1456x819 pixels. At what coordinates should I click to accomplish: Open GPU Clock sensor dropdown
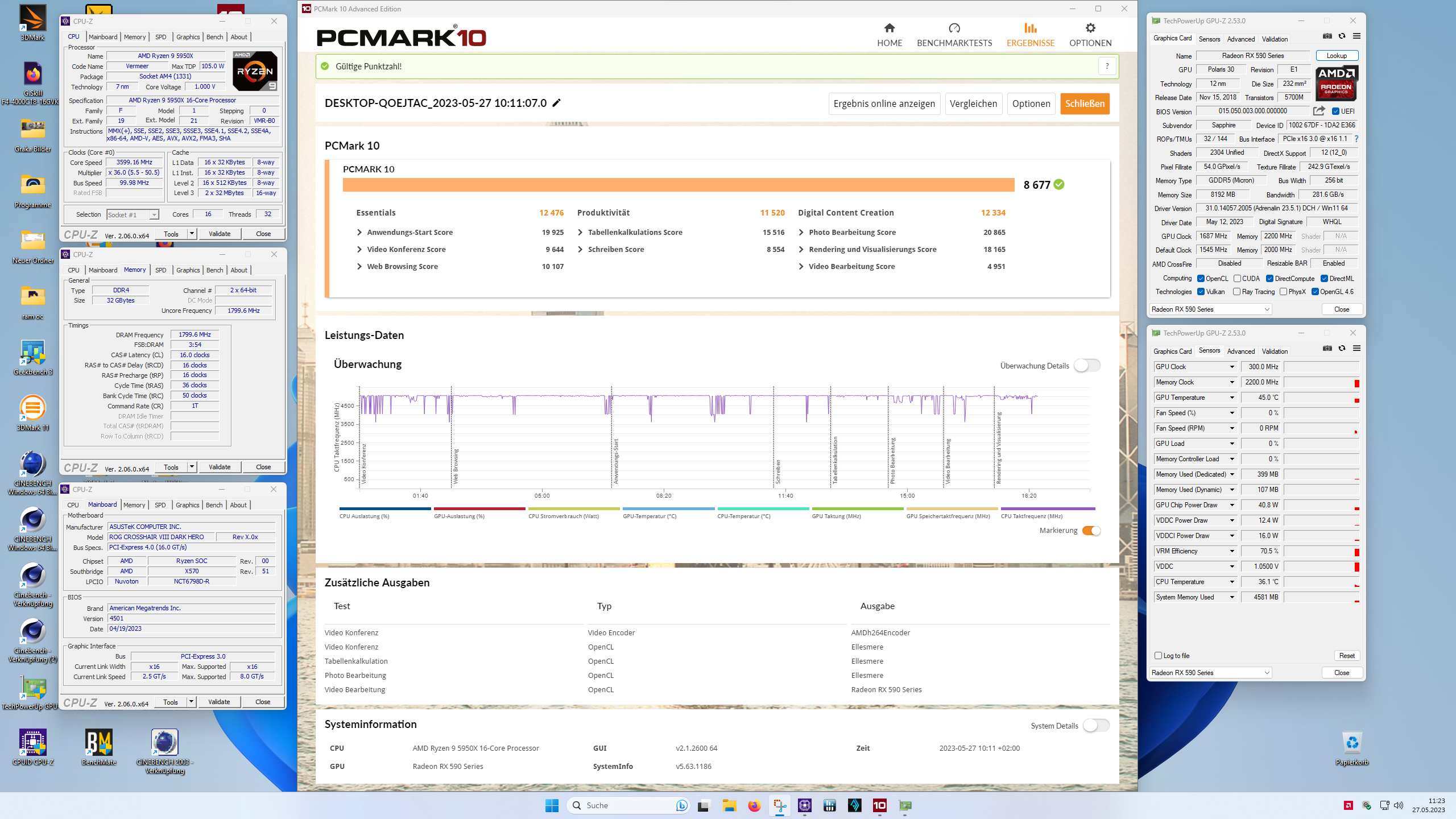1232,367
